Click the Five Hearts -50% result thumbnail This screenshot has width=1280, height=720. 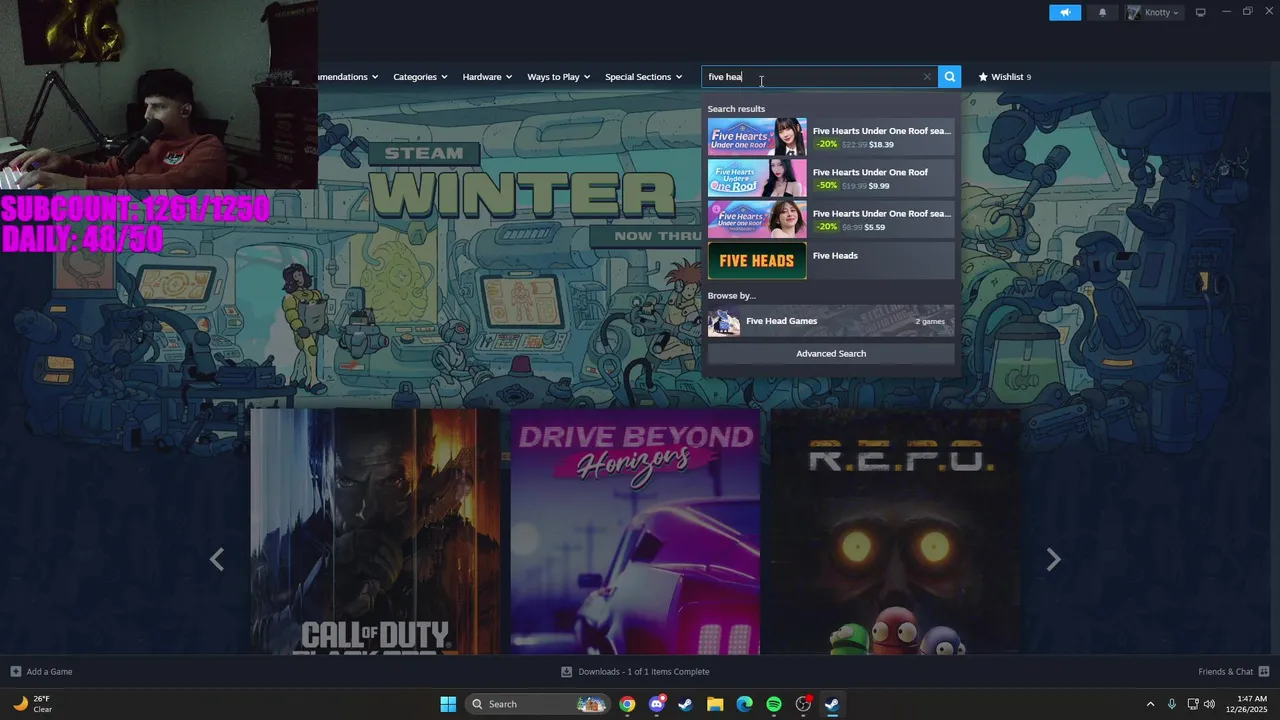click(757, 178)
